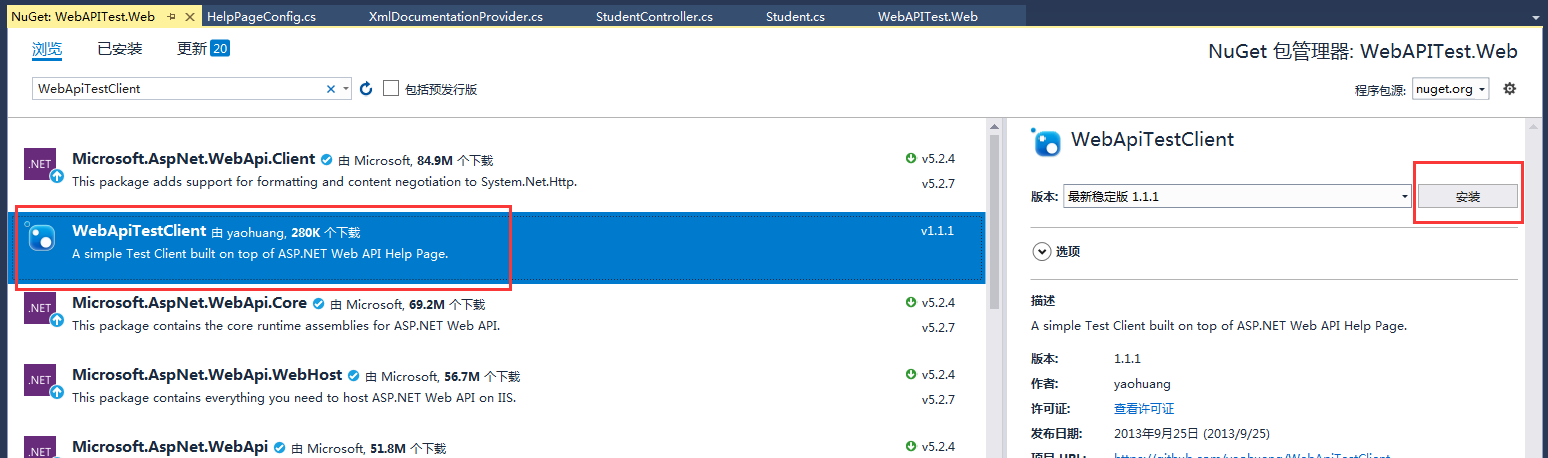Screen dimensions: 1548x458
Task: Click the verified badge next to Microsoft.AspNet.WebApi.Core
Action: click(x=318, y=303)
